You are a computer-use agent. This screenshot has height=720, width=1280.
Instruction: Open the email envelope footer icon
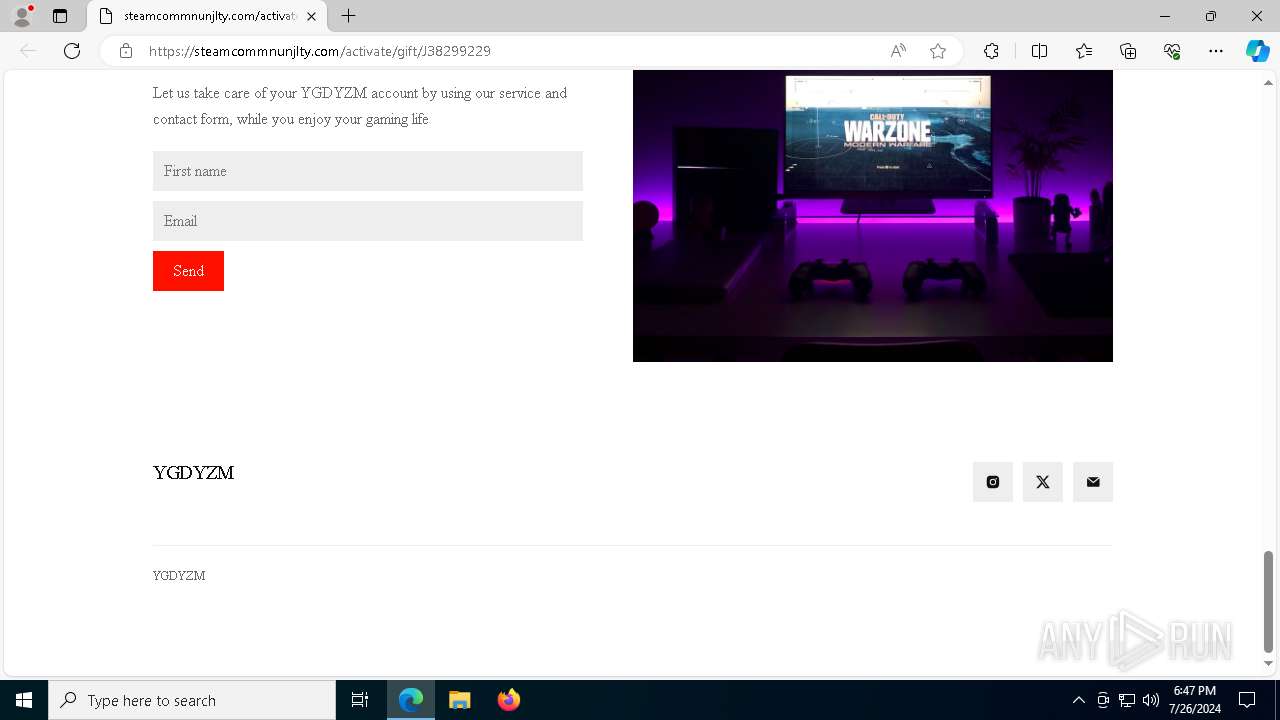(x=1093, y=482)
